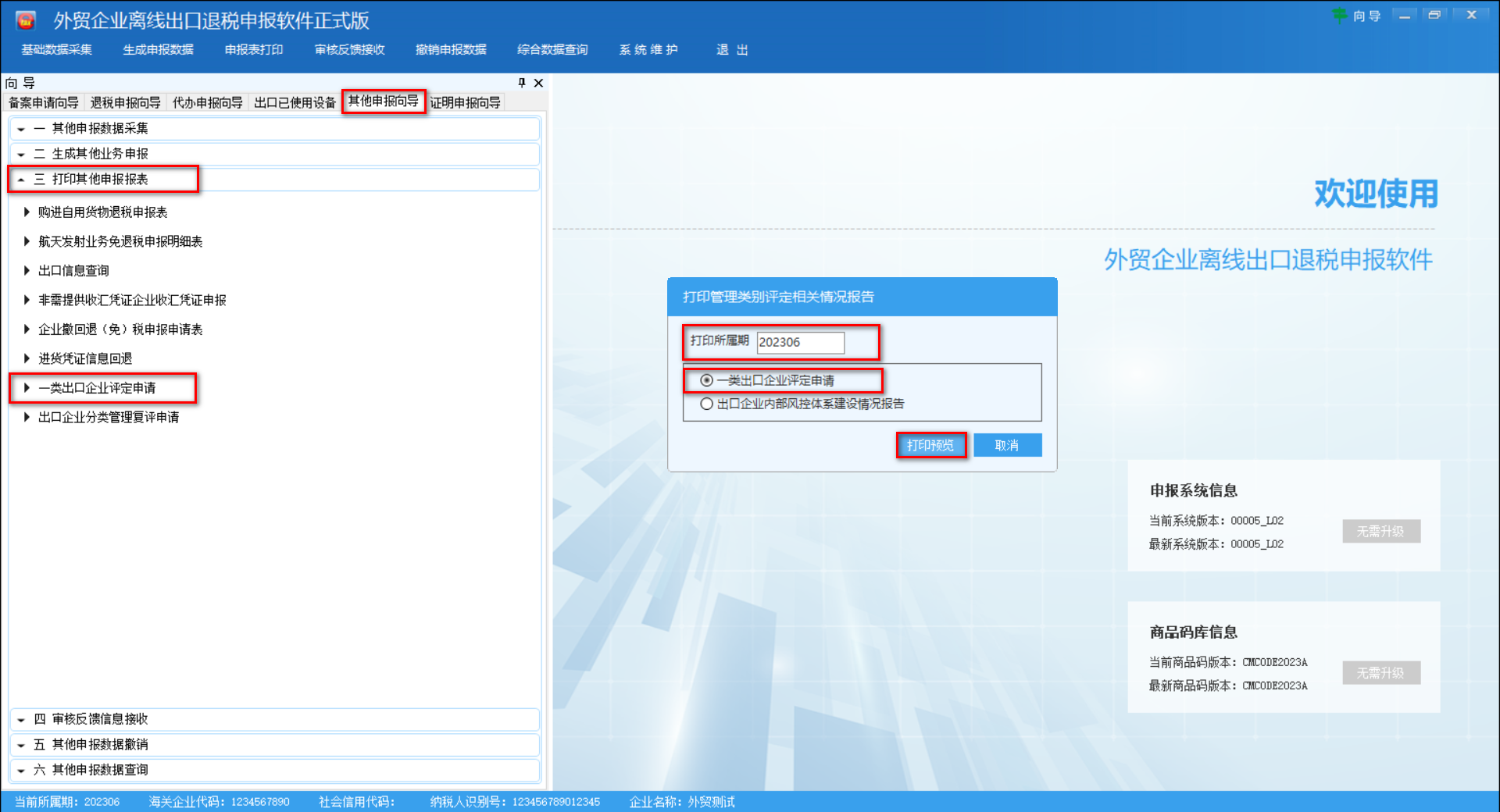
Task: Switch to the 证明申报向导 tab
Action: [466, 101]
